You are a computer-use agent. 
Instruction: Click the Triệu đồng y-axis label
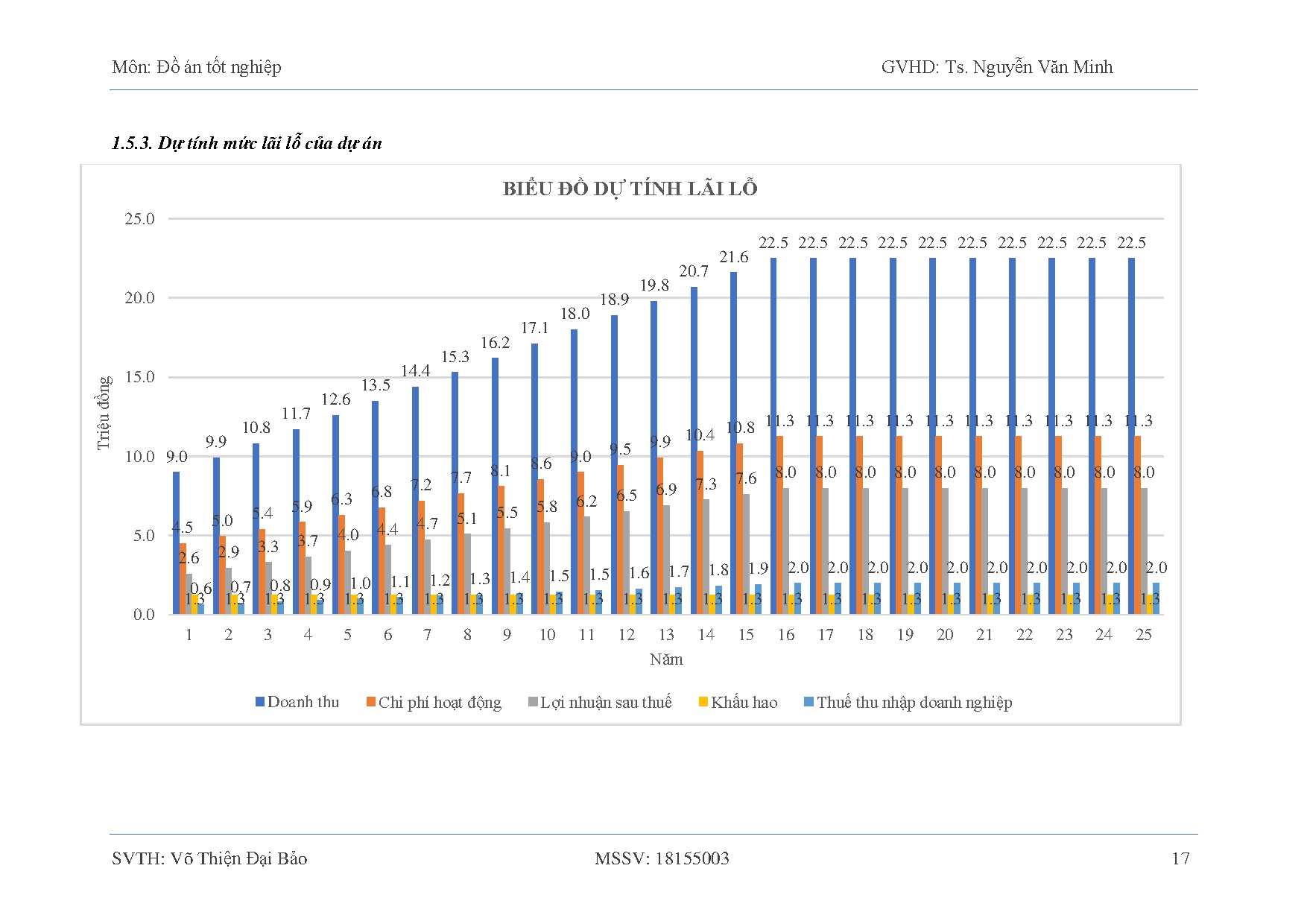coord(104,413)
